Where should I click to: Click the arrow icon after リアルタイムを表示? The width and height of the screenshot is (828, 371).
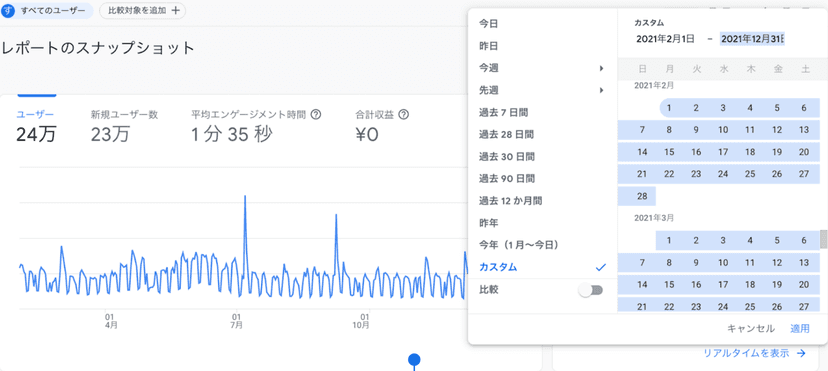pos(801,353)
